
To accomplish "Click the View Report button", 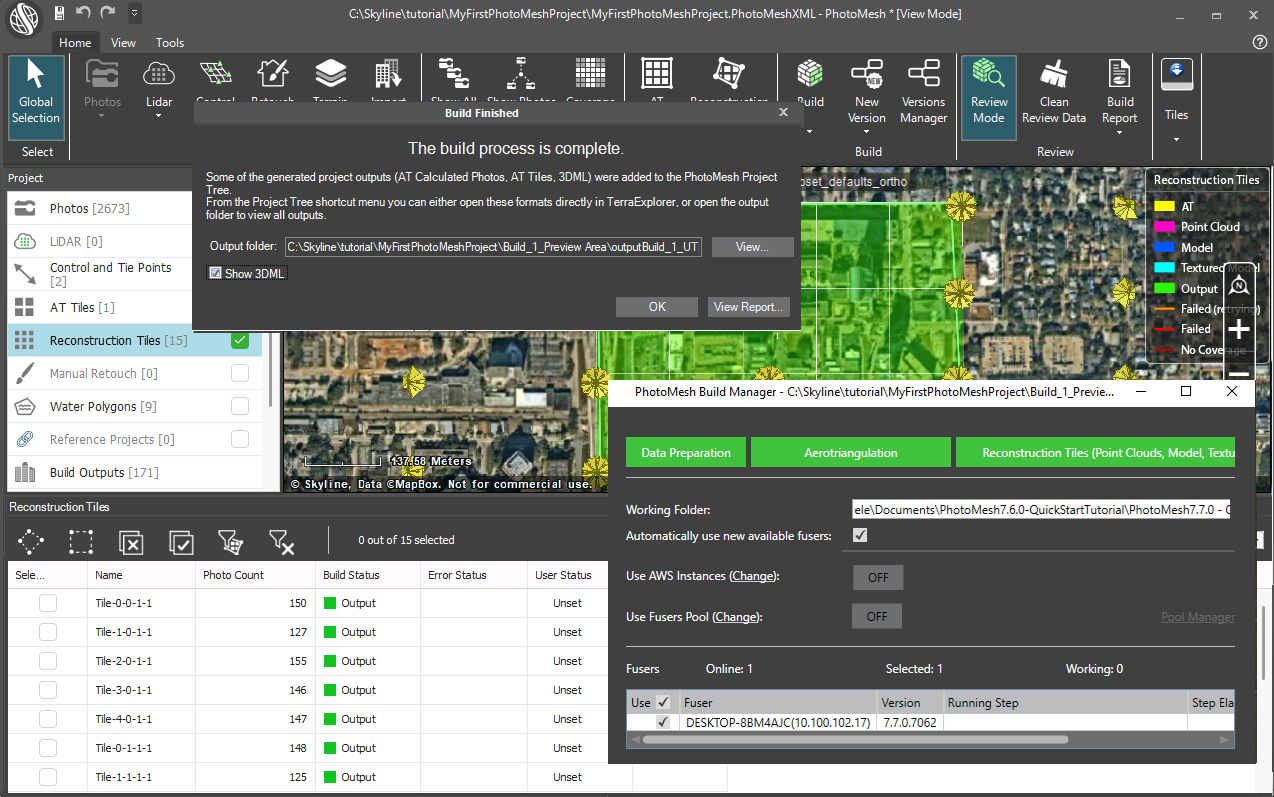I will (x=750, y=307).
